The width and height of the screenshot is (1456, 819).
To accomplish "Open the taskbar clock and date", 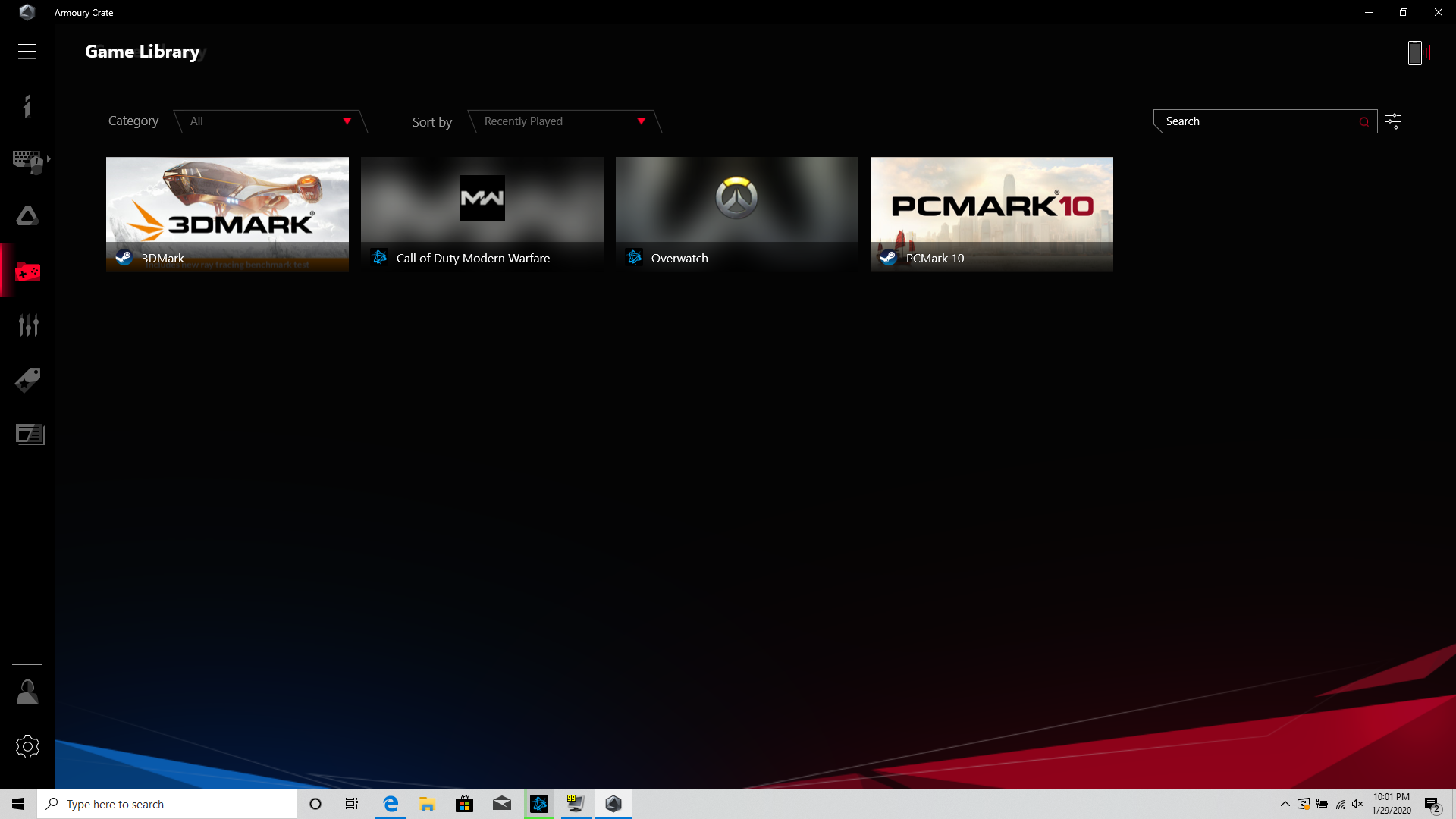I will (x=1392, y=804).
